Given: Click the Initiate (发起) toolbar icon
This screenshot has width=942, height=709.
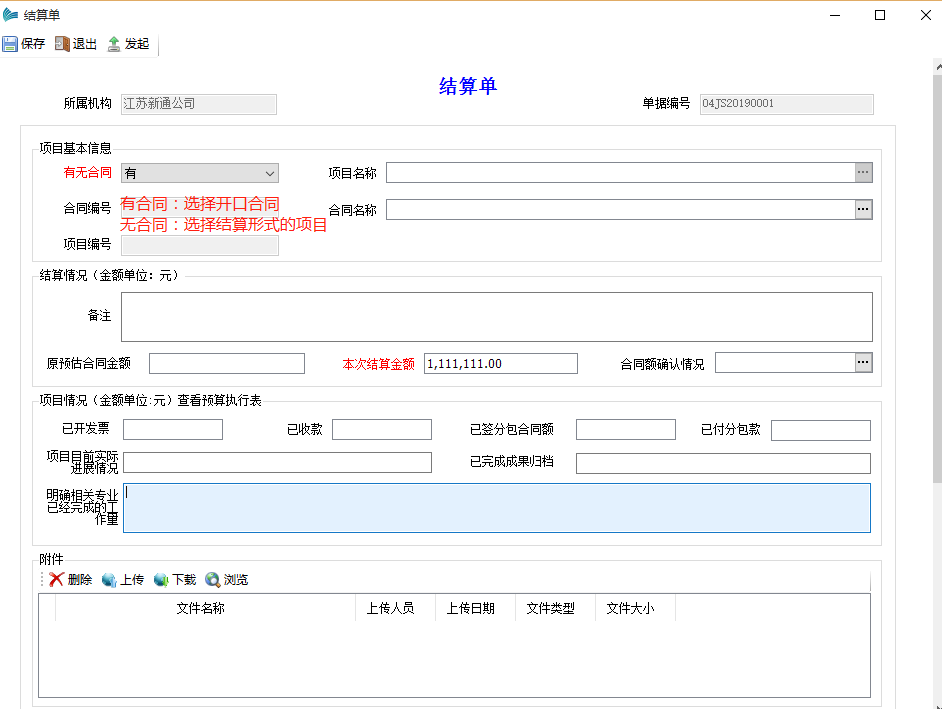Looking at the screenshot, I should tap(114, 44).
